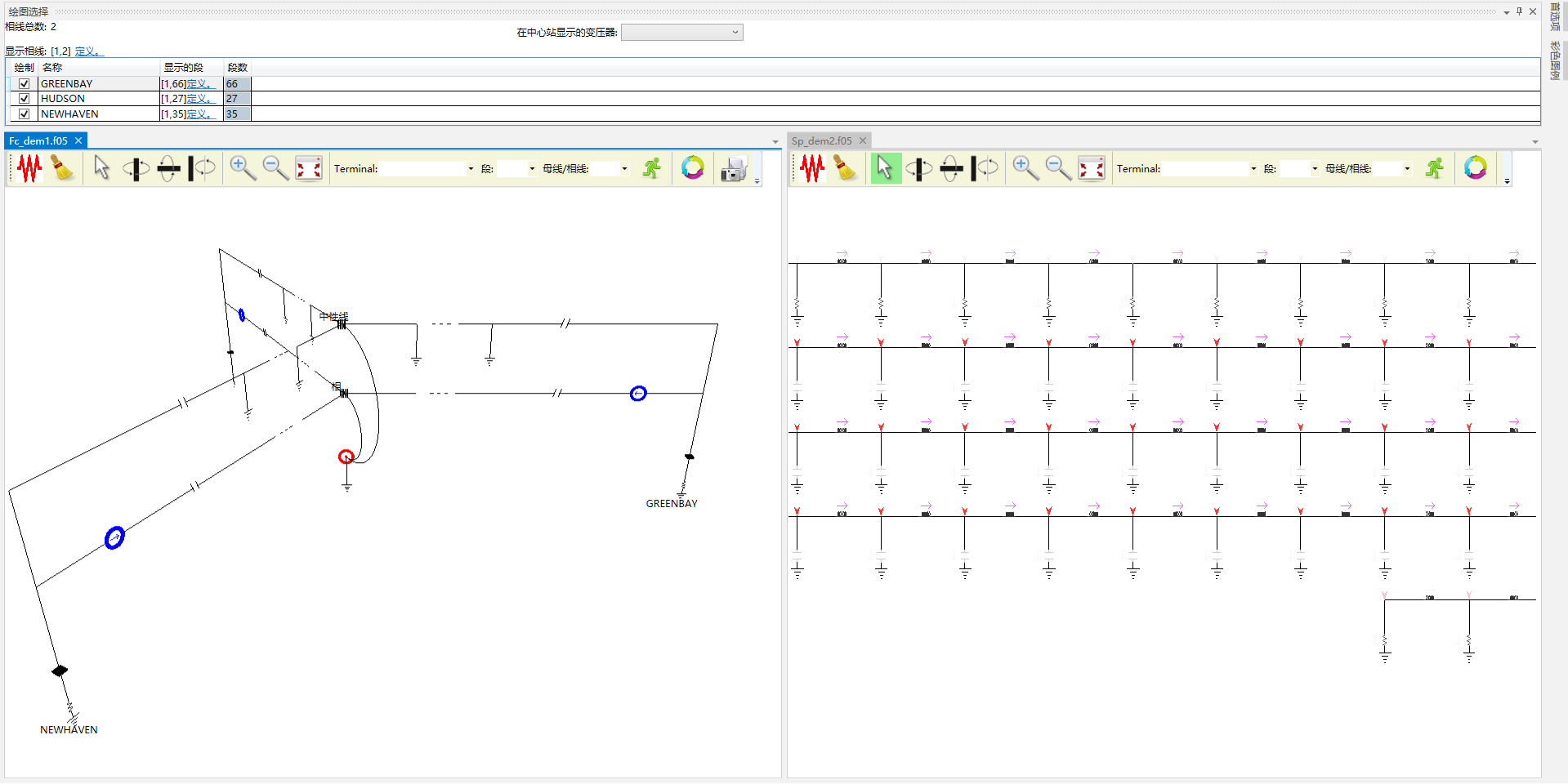This screenshot has height=784, width=1568.
Task: Click rotate about horizontal axis icon in Sp_dem2 toolbar
Action: pyautogui.click(x=951, y=169)
